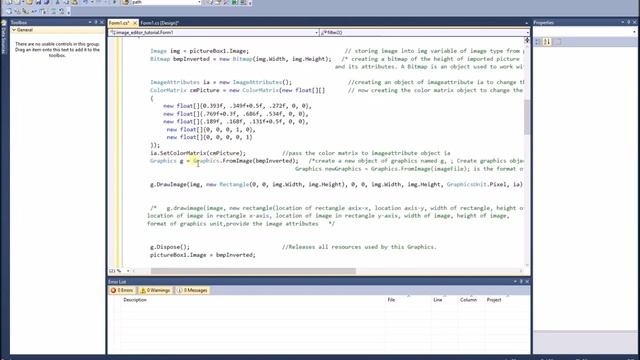Click 'ImageAttributes ia = new ImageAttributes();' line
The image size is (640, 360).
221,82
